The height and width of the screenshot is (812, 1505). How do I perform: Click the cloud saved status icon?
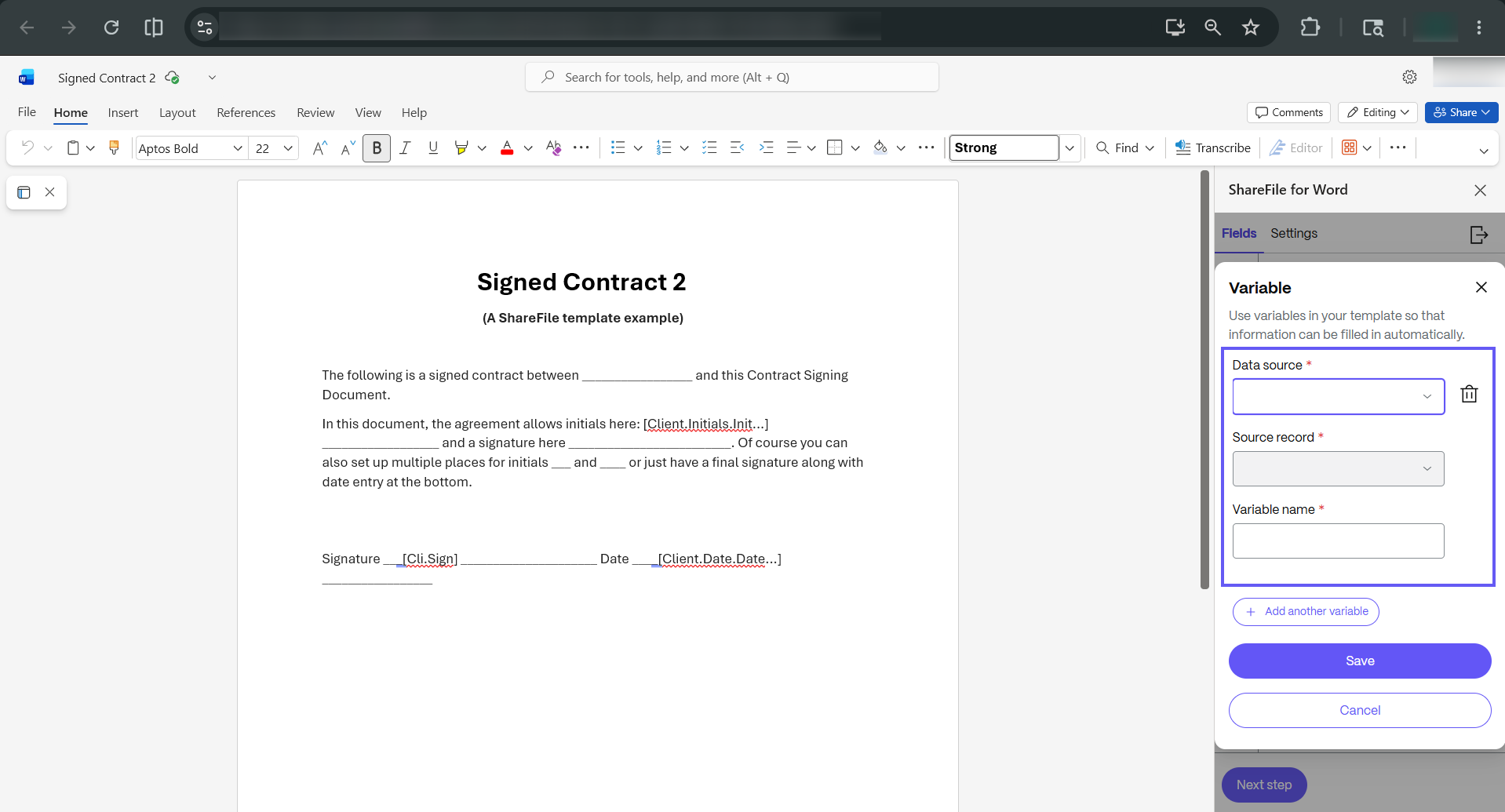click(173, 78)
